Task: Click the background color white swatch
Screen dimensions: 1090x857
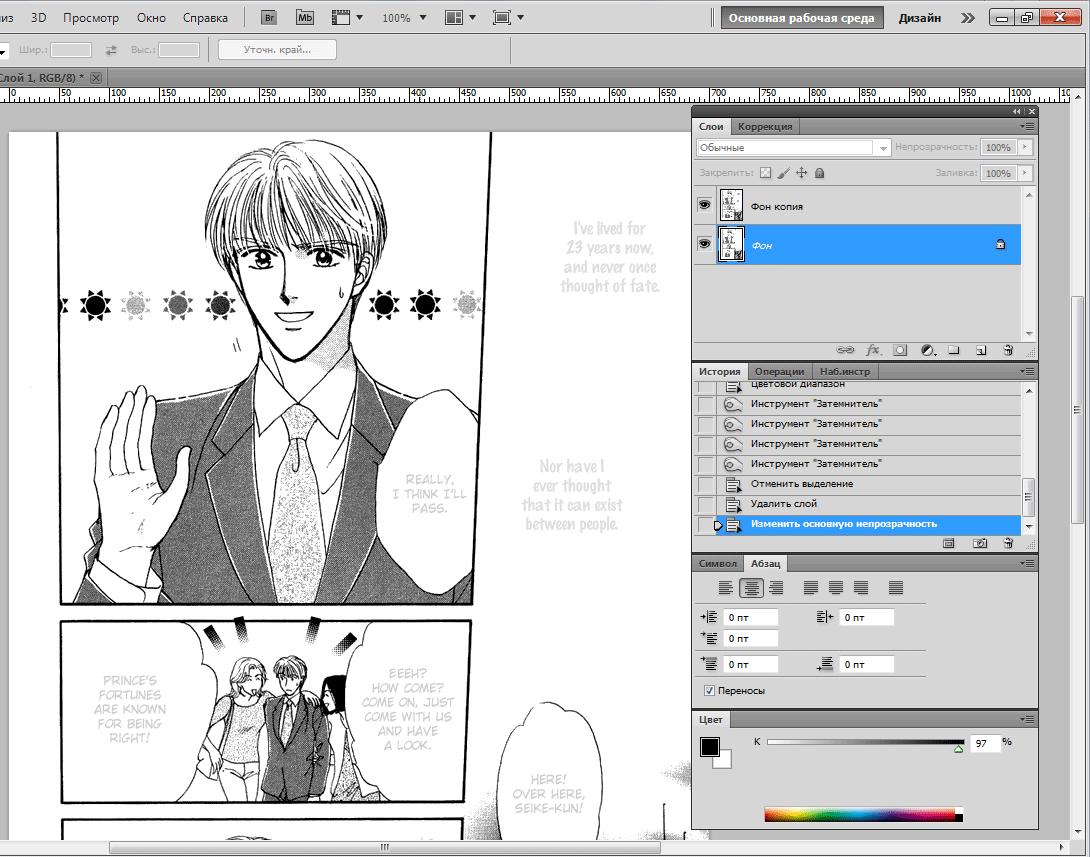Action: pos(724,761)
